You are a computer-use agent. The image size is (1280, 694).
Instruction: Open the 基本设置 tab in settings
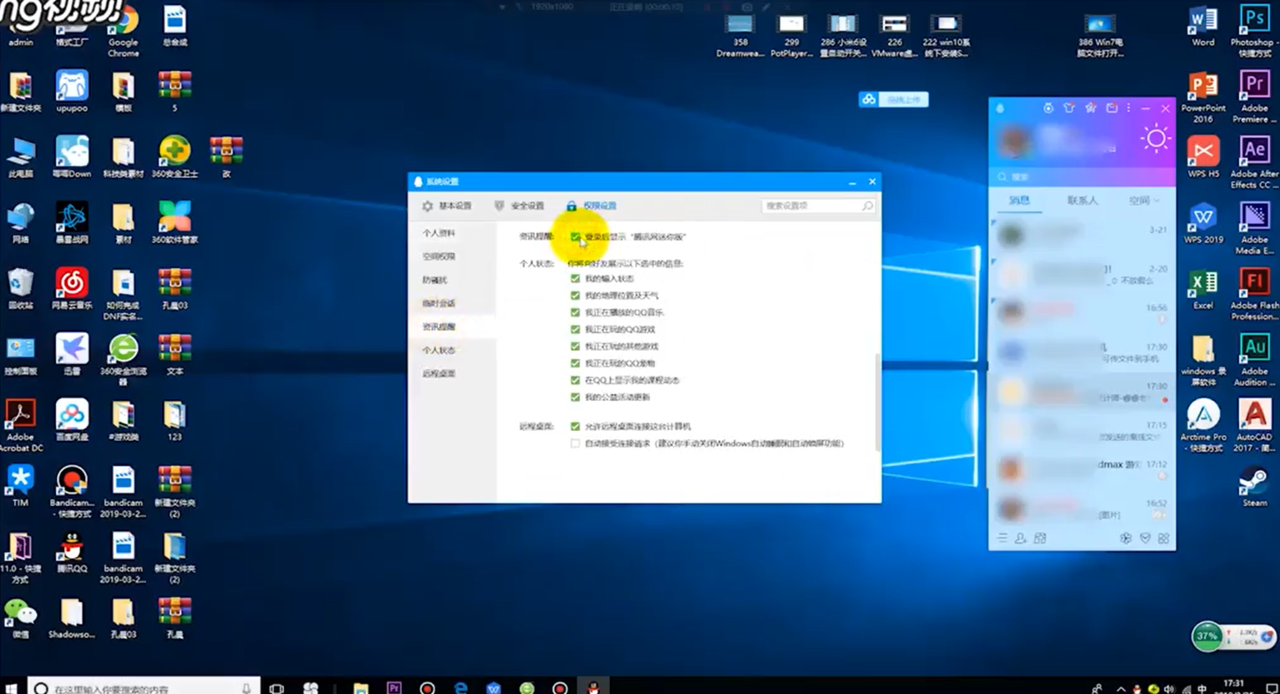tap(446, 206)
